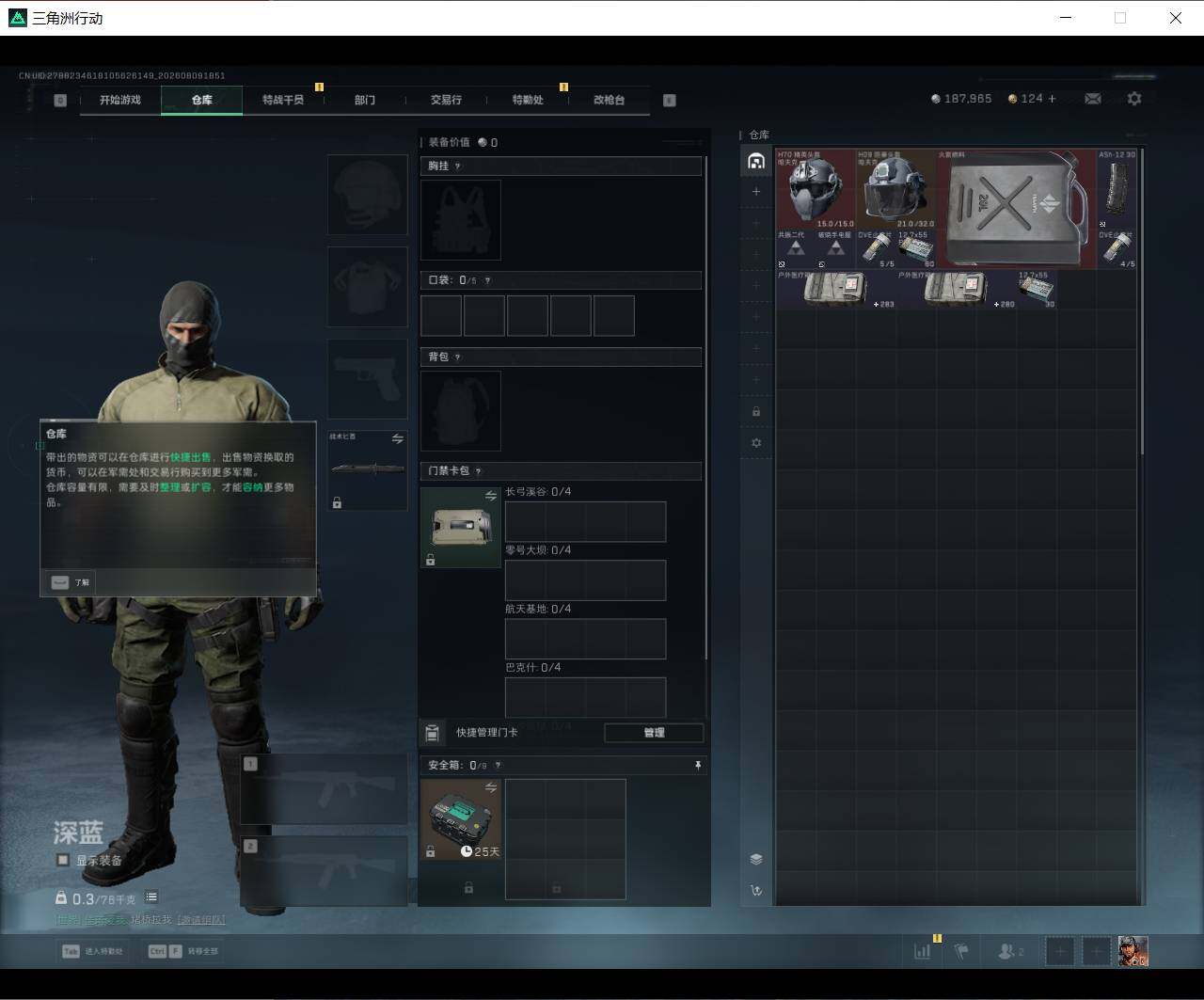
Task: Click primary weapon slot 1
Action: (325, 789)
